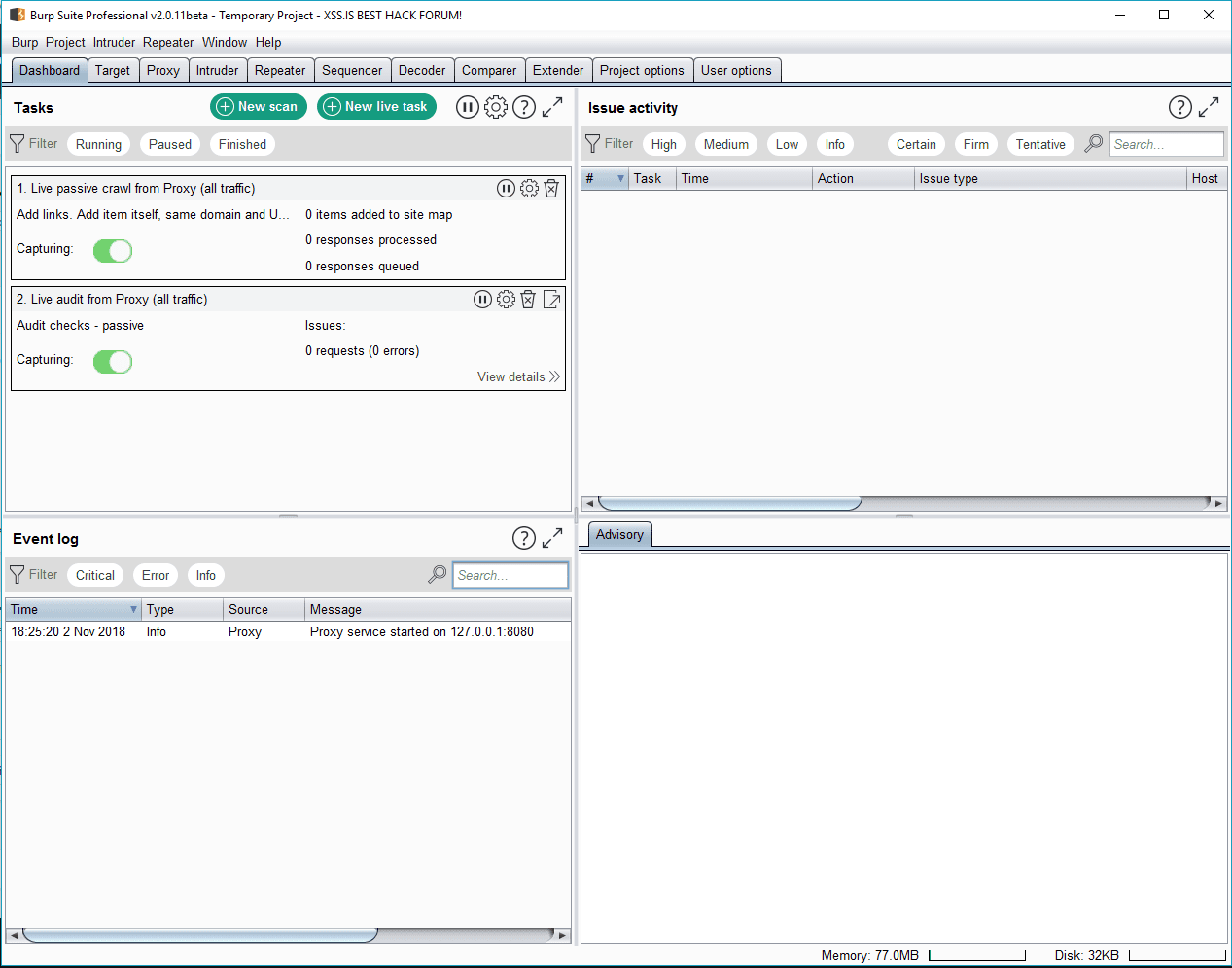Screen dimensions: 1232x968
Task: Switch to the Decoder tab
Action: 422,70
